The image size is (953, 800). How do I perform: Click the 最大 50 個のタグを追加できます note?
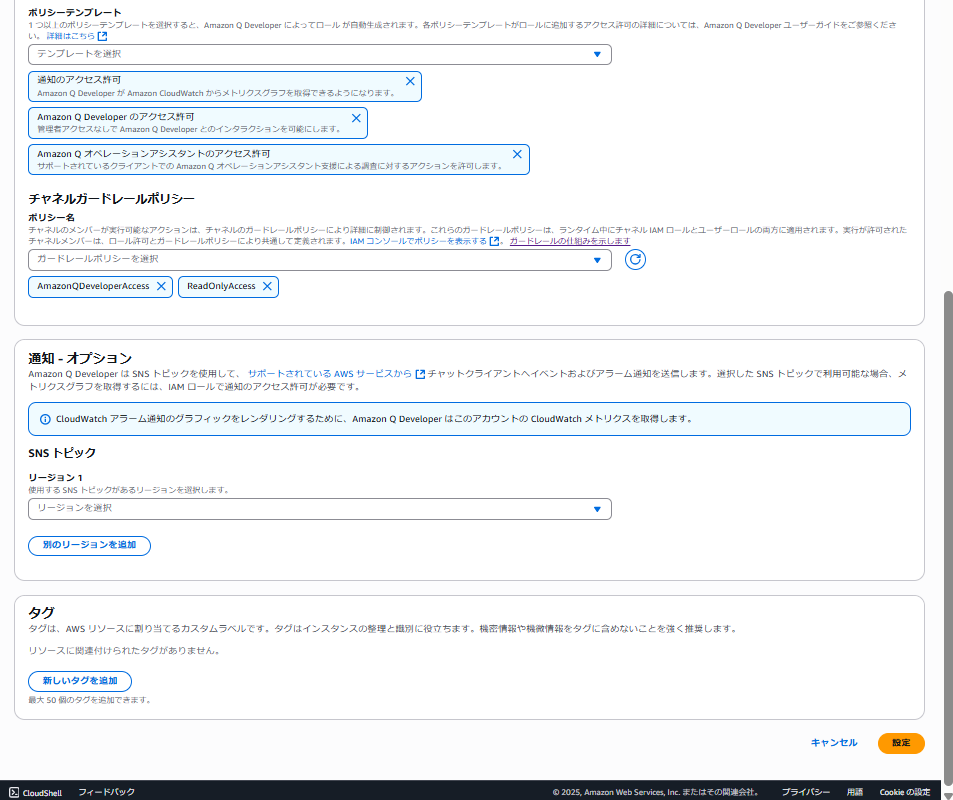click(89, 700)
